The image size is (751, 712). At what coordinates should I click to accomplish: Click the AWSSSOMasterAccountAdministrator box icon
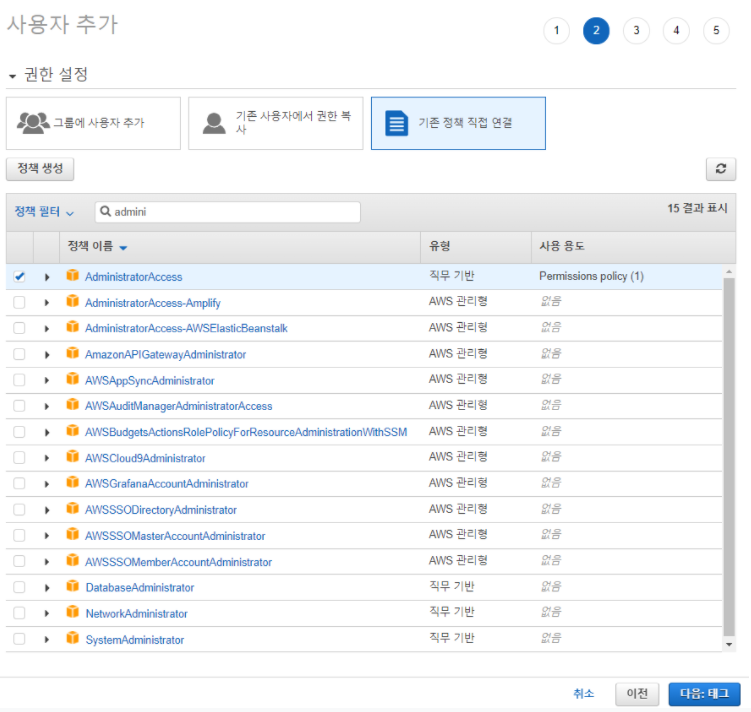coord(73,534)
